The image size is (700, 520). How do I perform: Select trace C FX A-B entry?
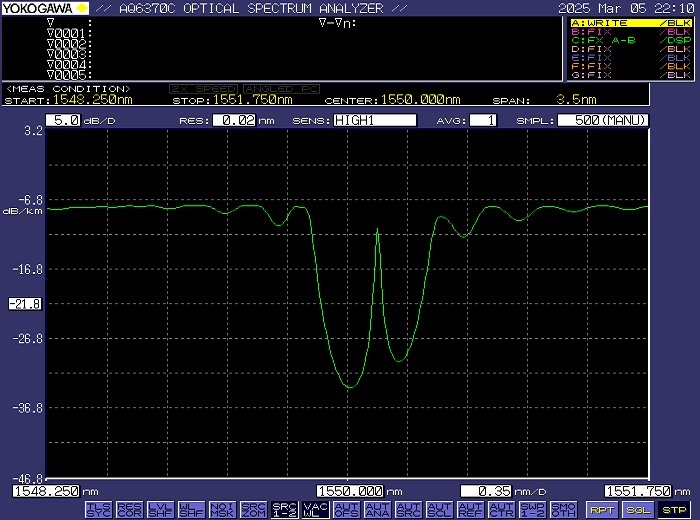pyautogui.click(x=631, y=40)
